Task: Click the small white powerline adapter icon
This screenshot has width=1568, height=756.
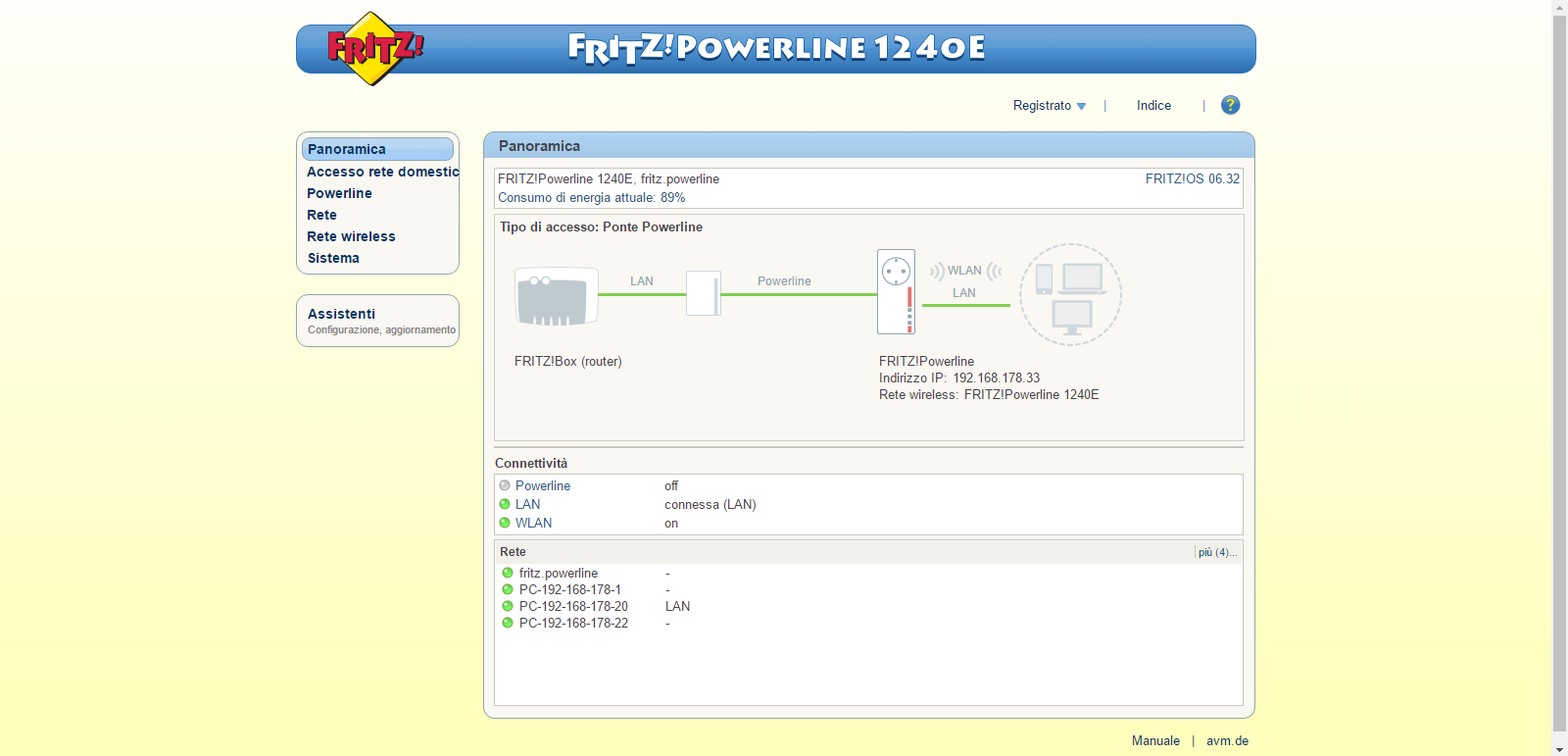Action: pyautogui.click(x=703, y=293)
